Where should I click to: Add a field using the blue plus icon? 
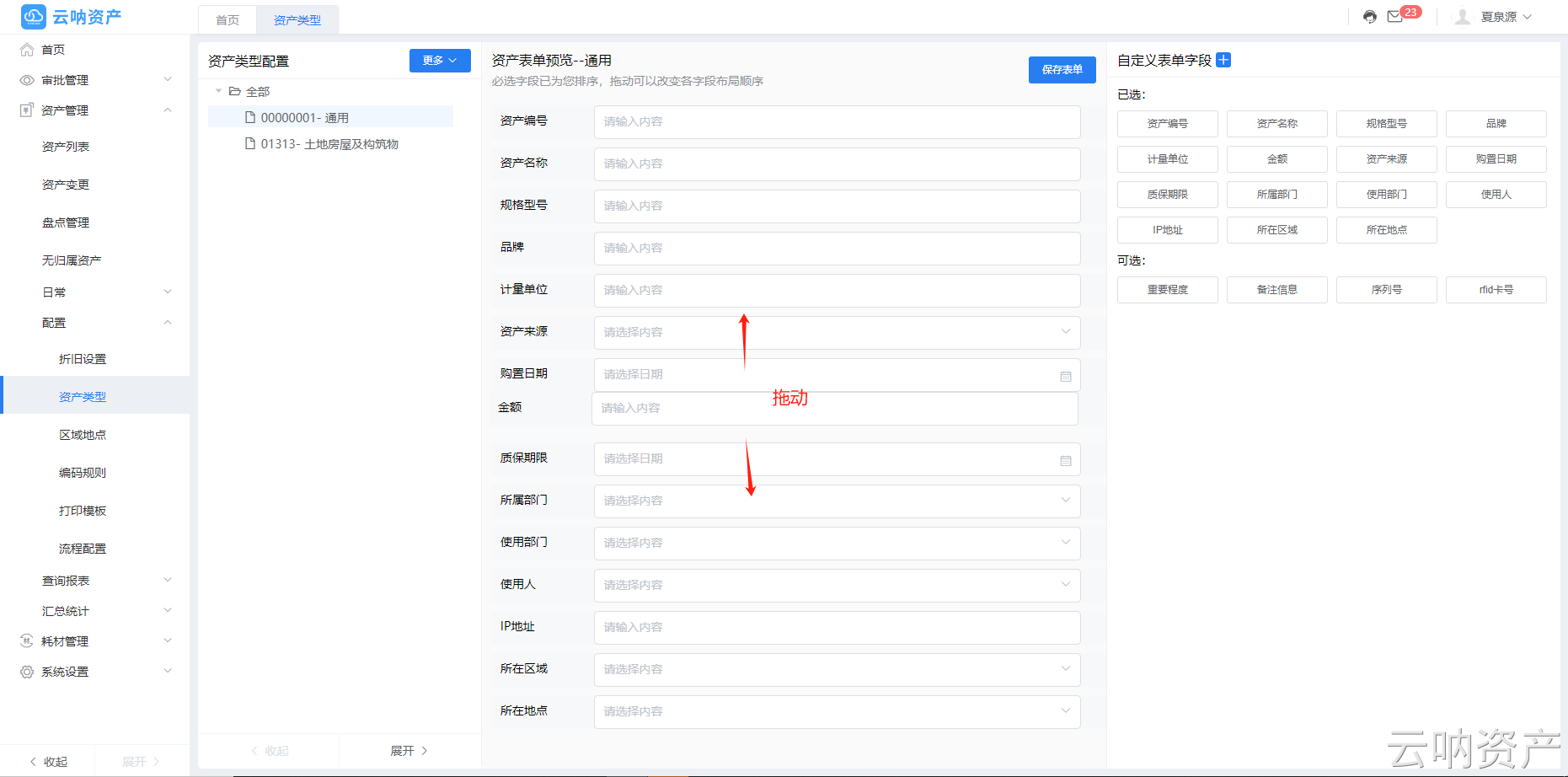pyautogui.click(x=1223, y=59)
